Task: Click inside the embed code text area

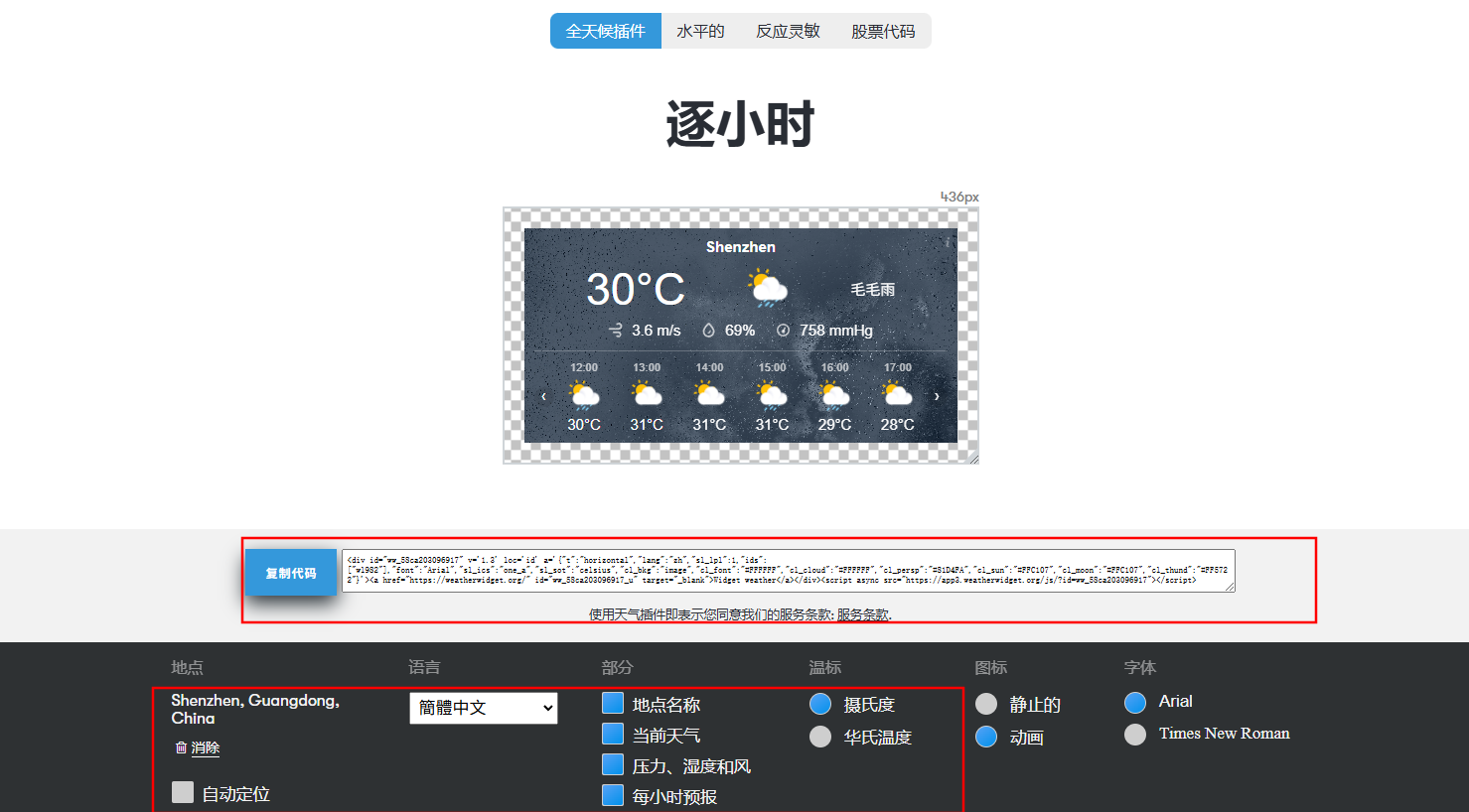Action: pyautogui.click(x=789, y=571)
